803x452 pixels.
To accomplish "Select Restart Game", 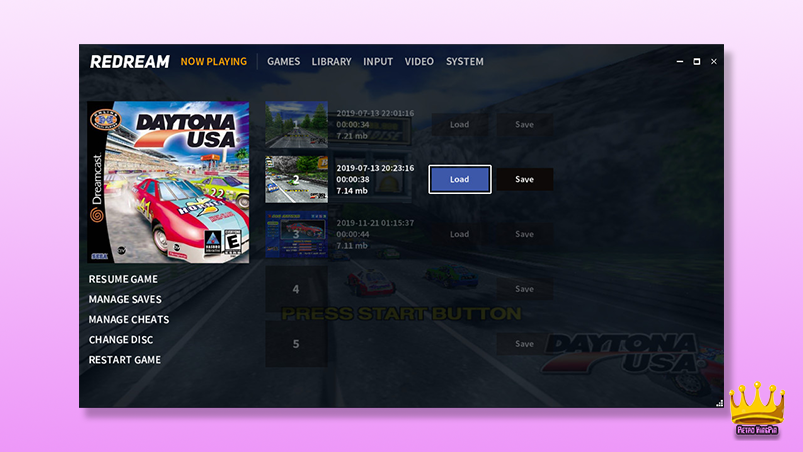I will 124,360.
